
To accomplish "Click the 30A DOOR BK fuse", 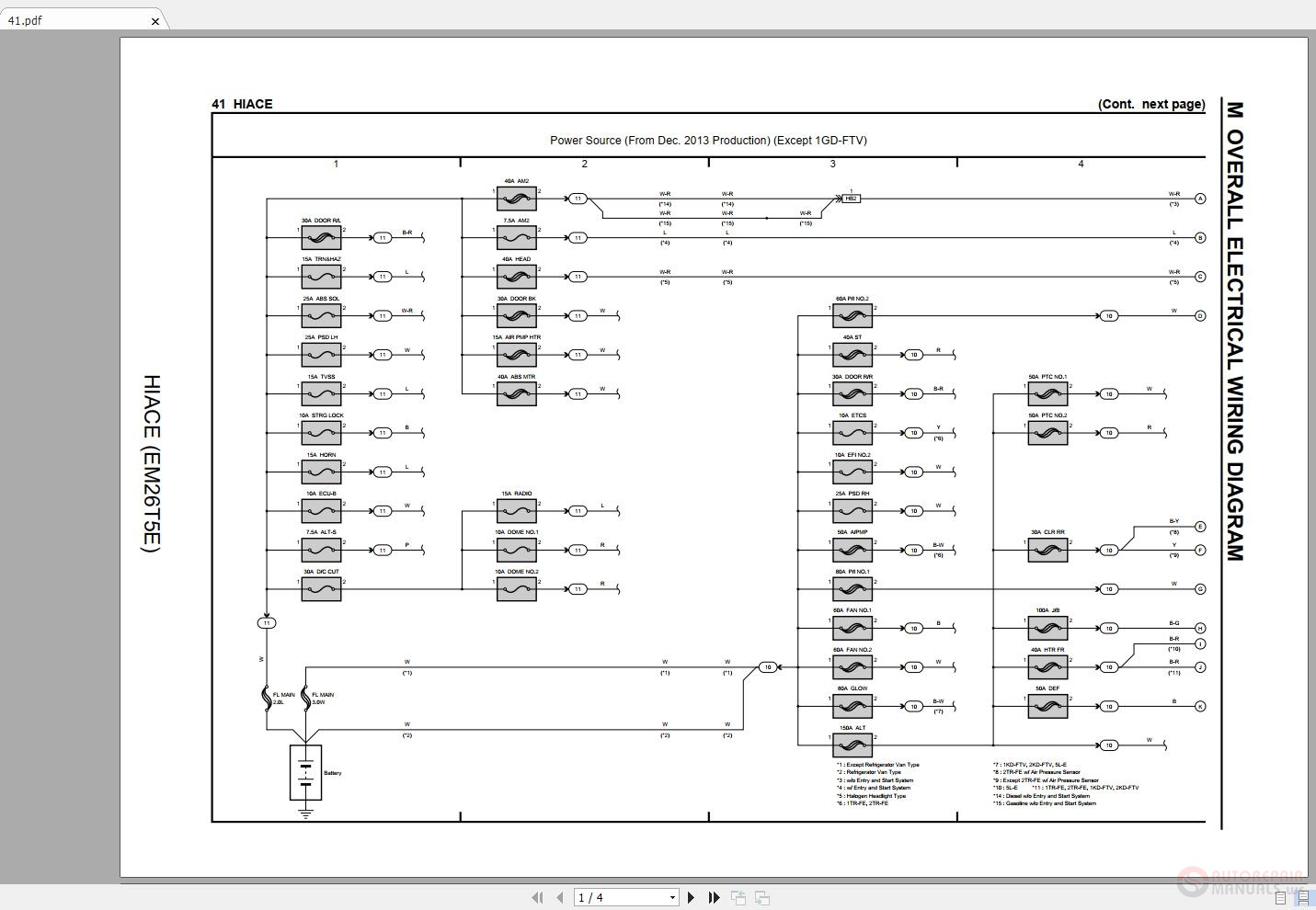I will tap(517, 316).
